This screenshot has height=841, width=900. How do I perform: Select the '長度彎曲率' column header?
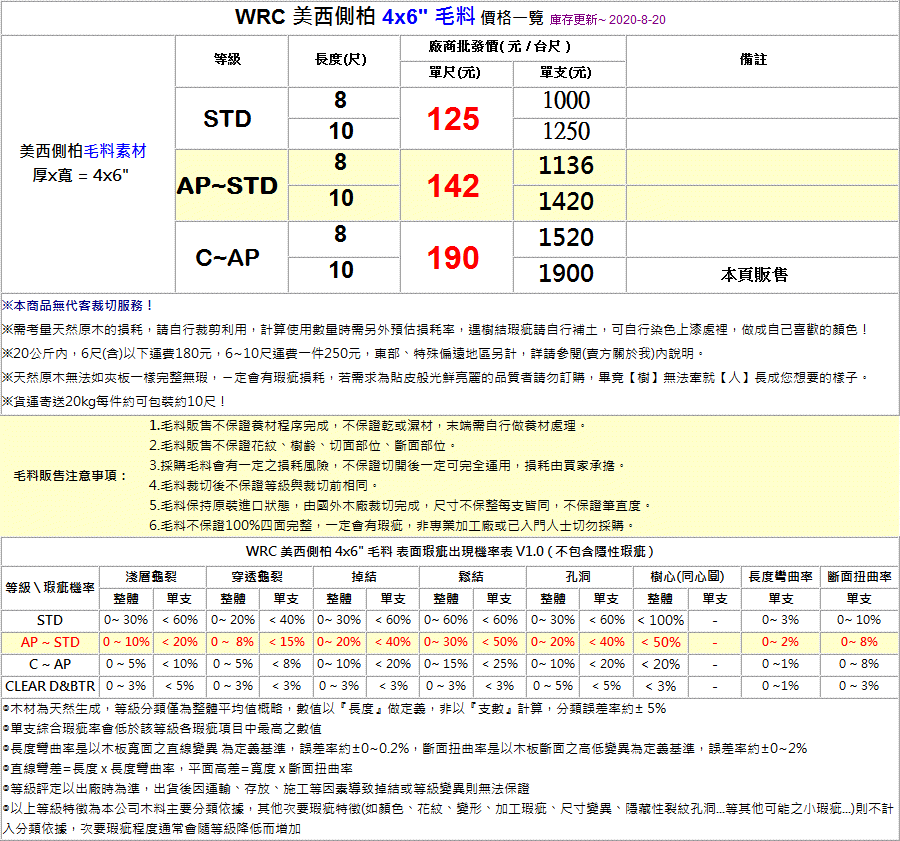[781, 577]
